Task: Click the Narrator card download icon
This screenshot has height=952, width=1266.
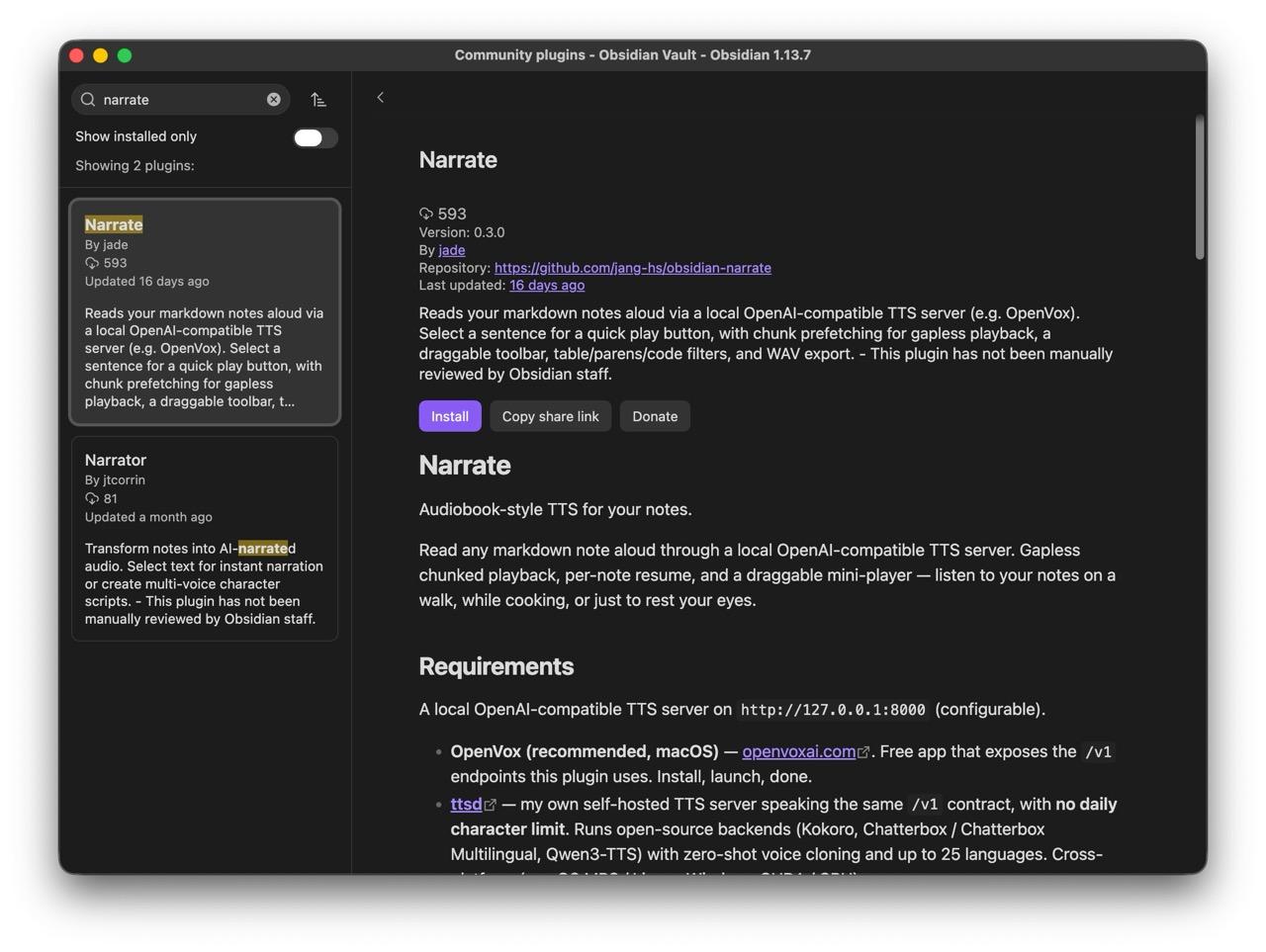Action: tap(92, 499)
